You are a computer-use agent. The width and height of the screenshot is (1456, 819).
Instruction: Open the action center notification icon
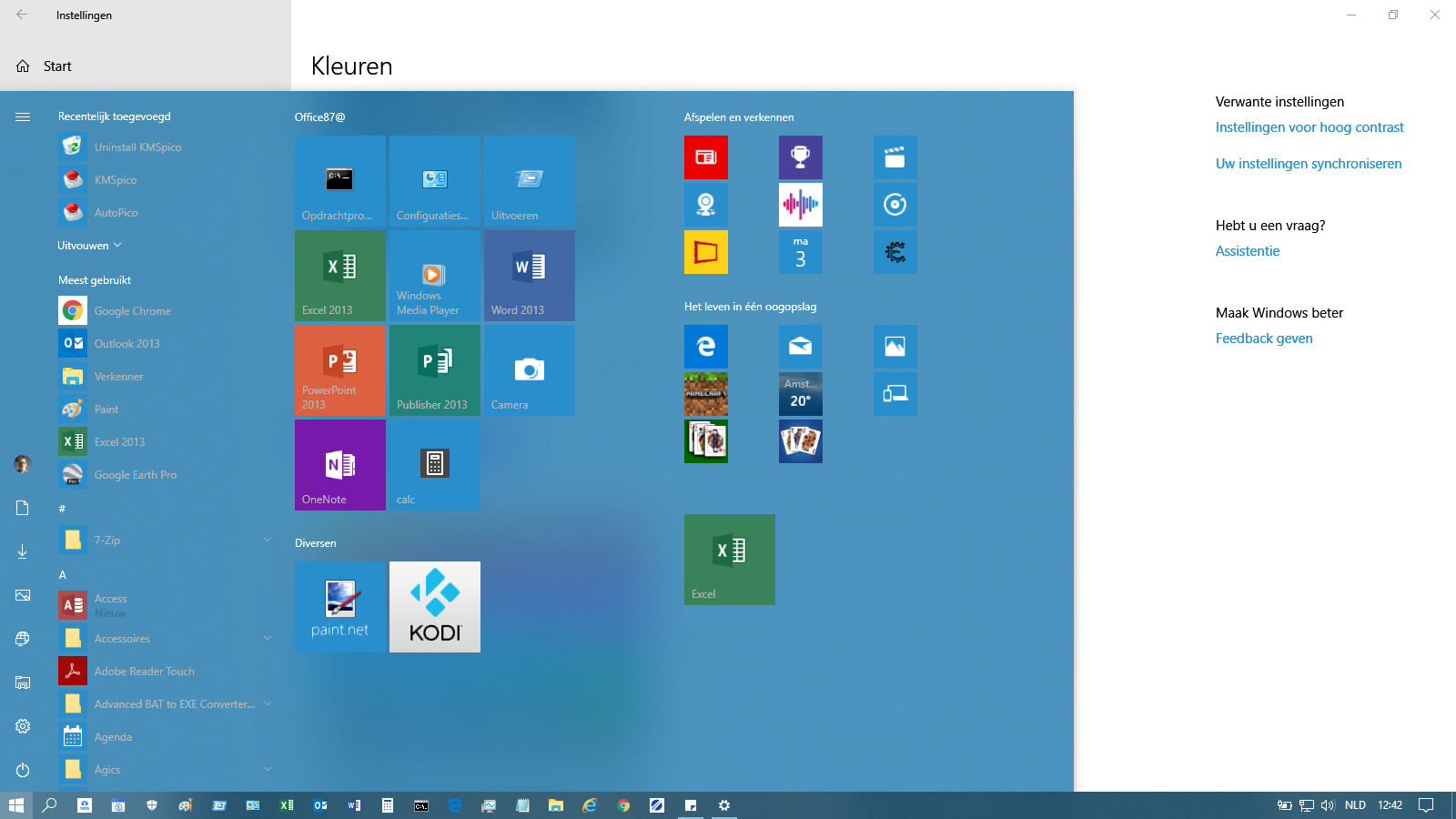1426,805
